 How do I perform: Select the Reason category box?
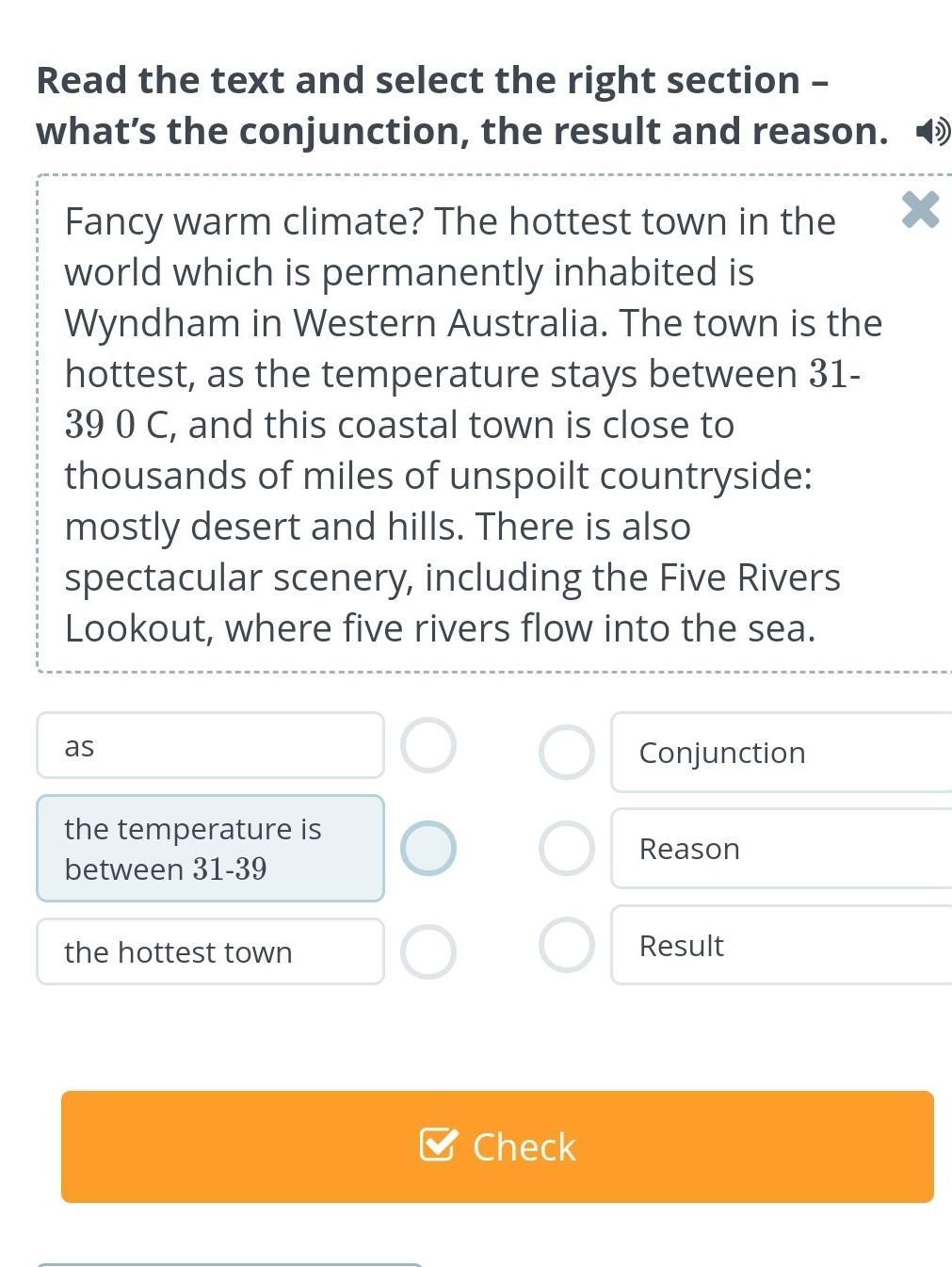click(x=782, y=849)
